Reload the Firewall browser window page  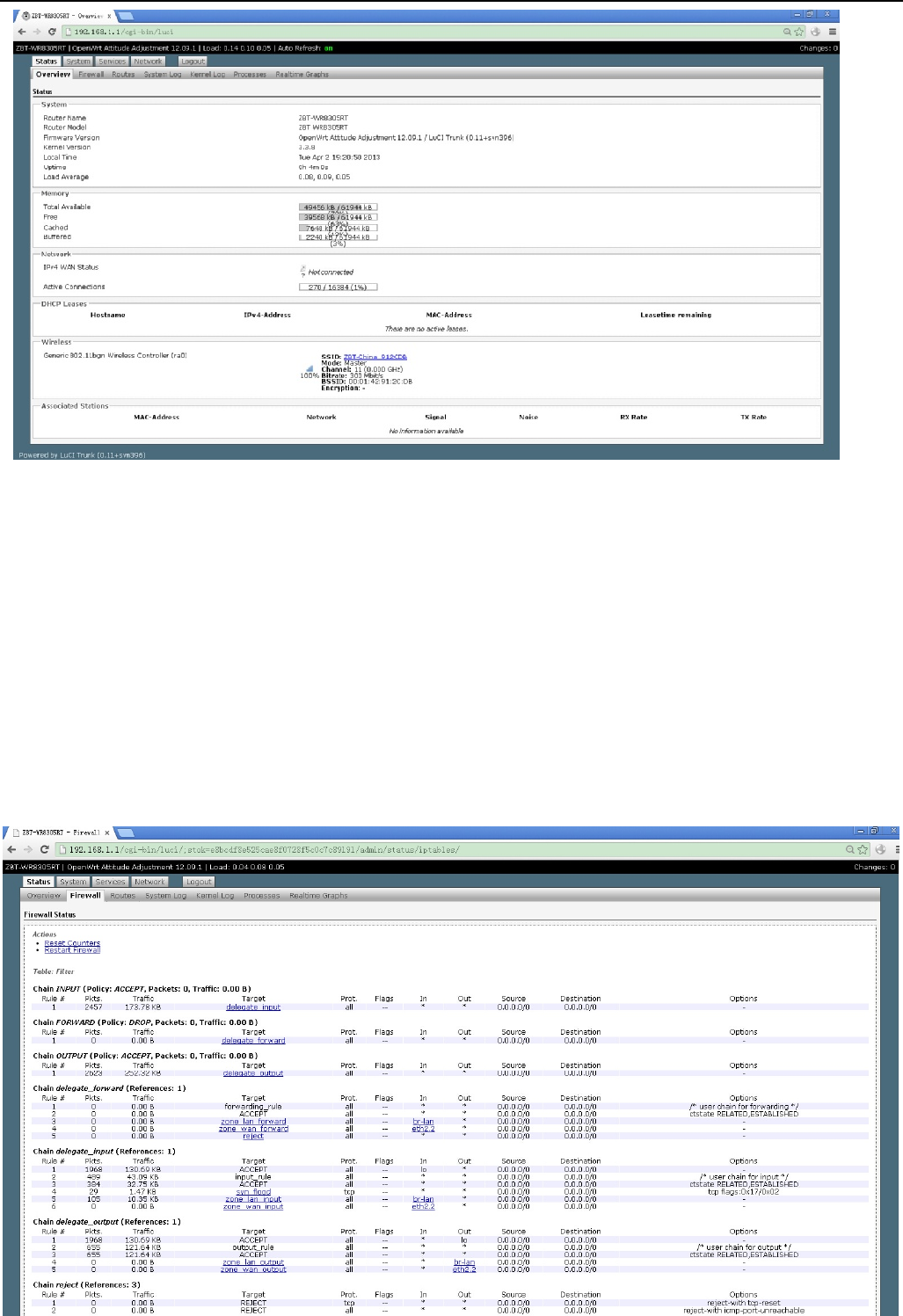[x=44, y=850]
